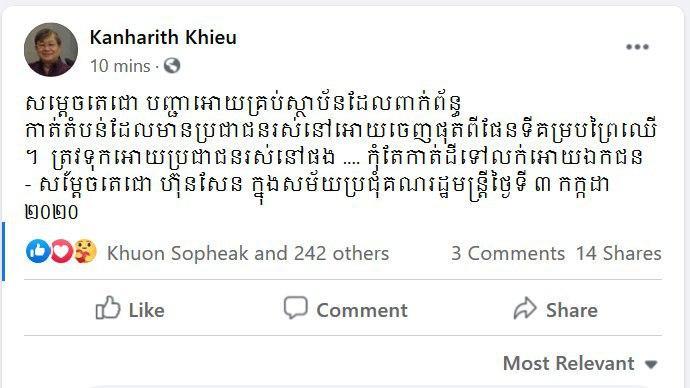Click the Comment button label
690x388 pixels.
point(362,311)
